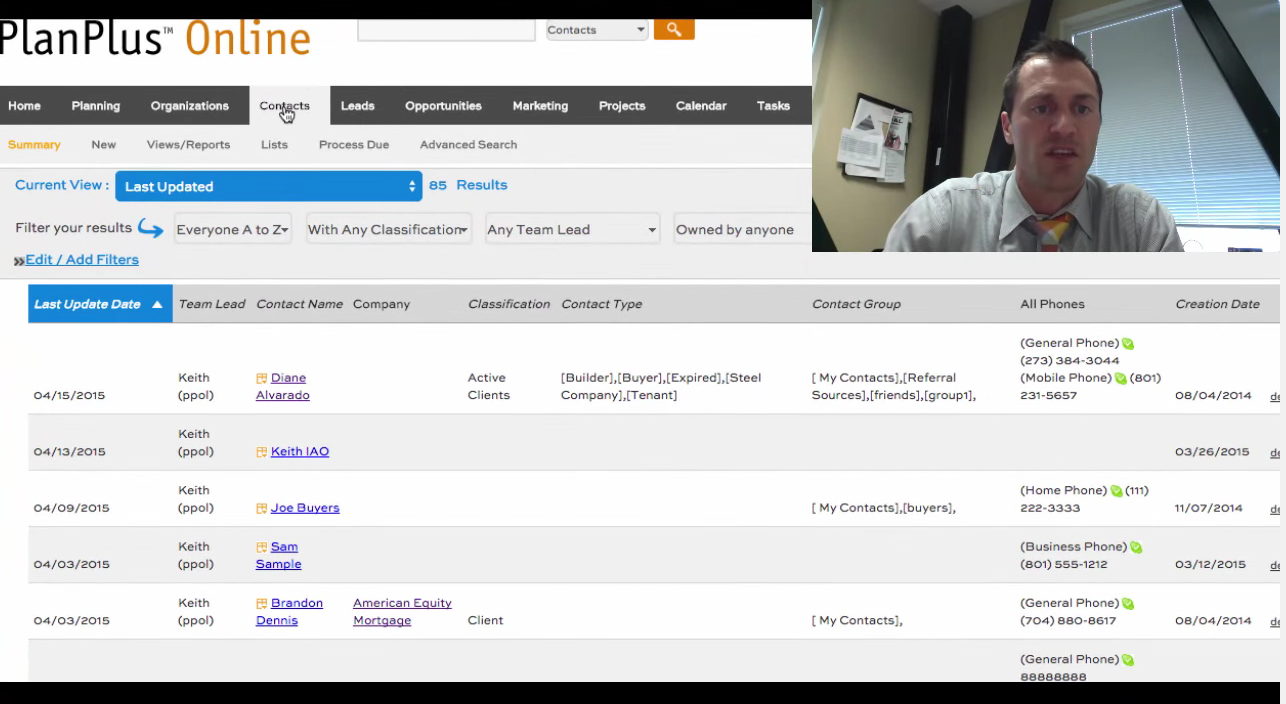The height and width of the screenshot is (704, 1286).
Task: Sort by Contact Group column header
Action: tap(857, 305)
